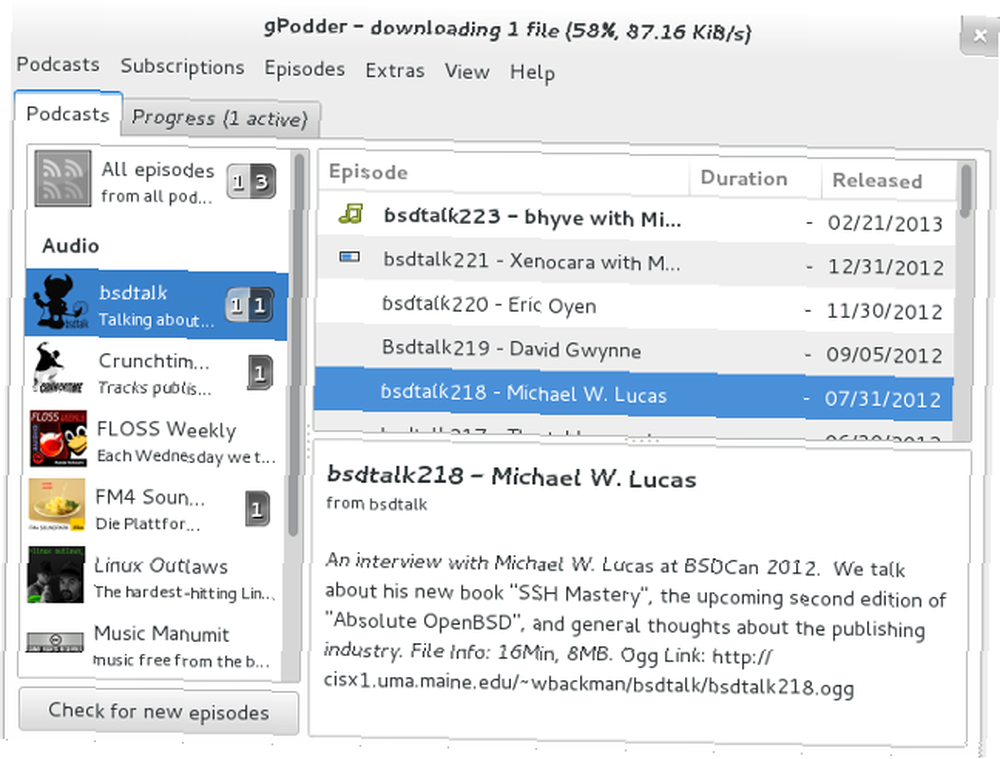Select the Linux Outlaws podcast
This screenshot has height=759, width=1000.
(152, 577)
